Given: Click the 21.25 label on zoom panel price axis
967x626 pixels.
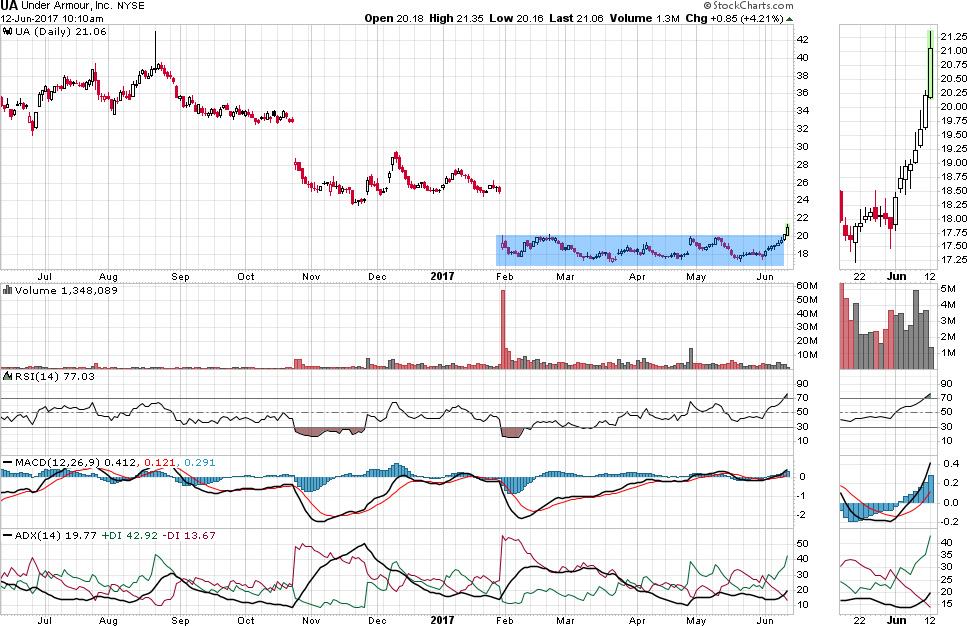Looking at the screenshot, I should click(953, 37).
